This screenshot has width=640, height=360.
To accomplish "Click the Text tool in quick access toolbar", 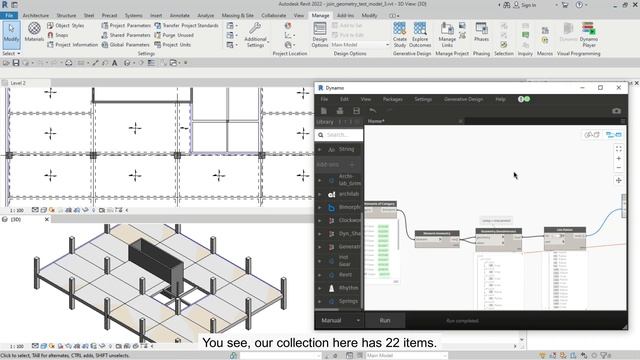I will pos(115,63).
